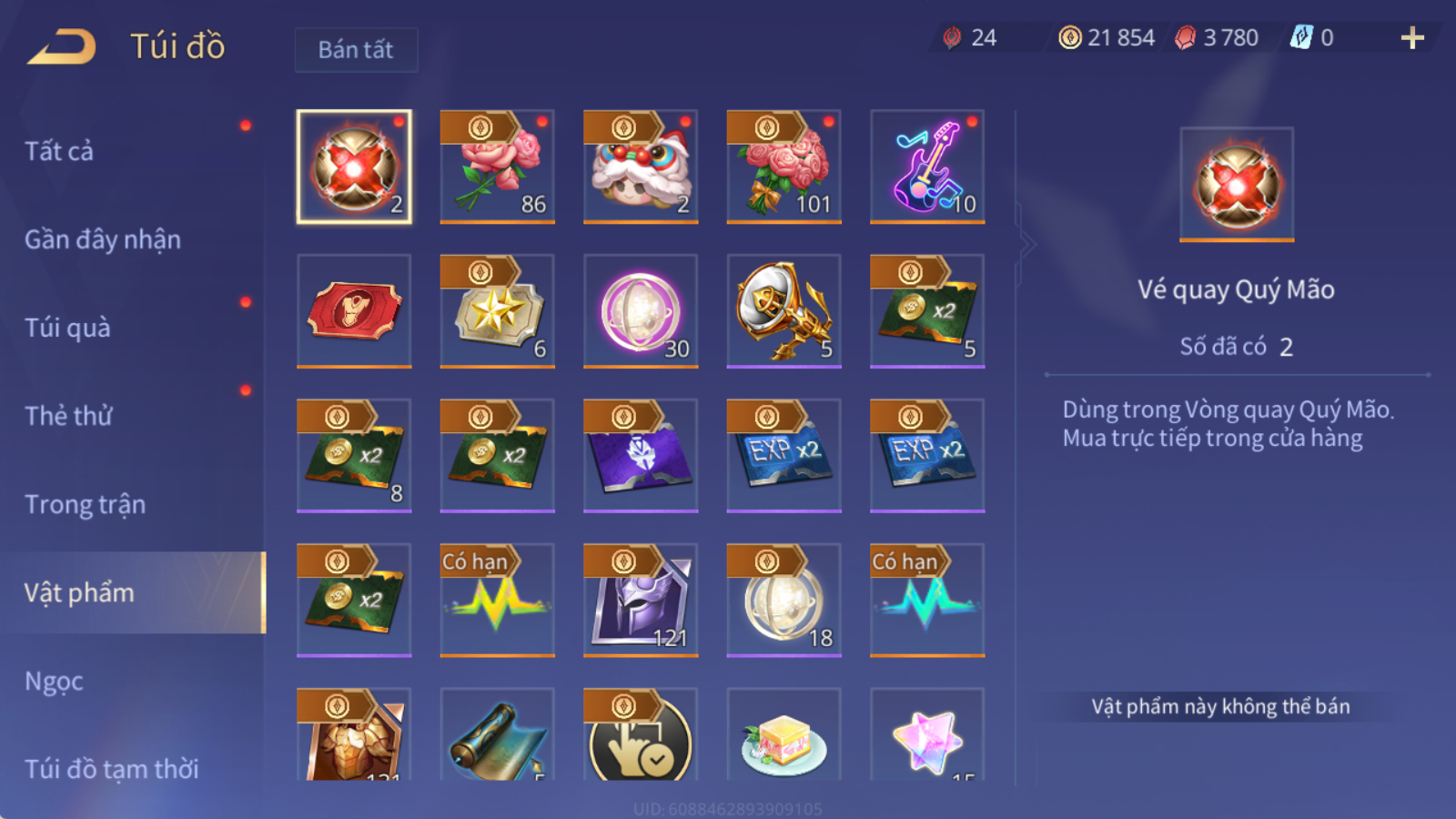Switch to Gần đây nhận tab
This screenshot has width=1456, height=819.
click(x=102, y=239)
